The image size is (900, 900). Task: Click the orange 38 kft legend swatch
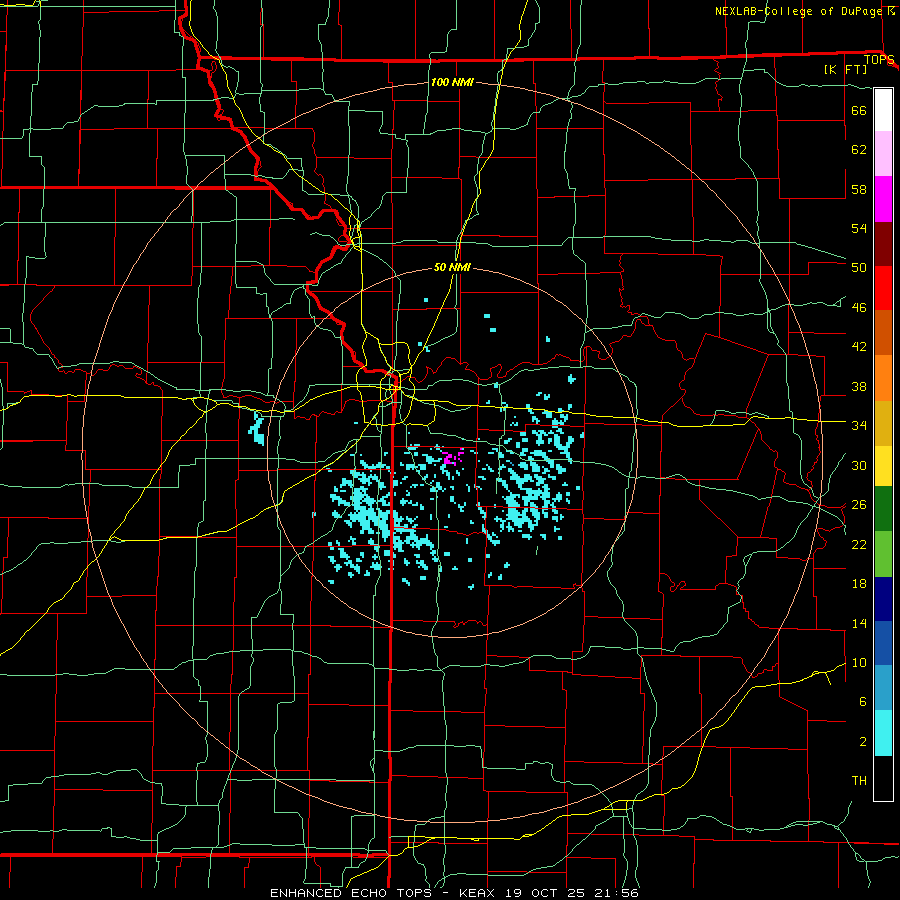coord(883,377)
